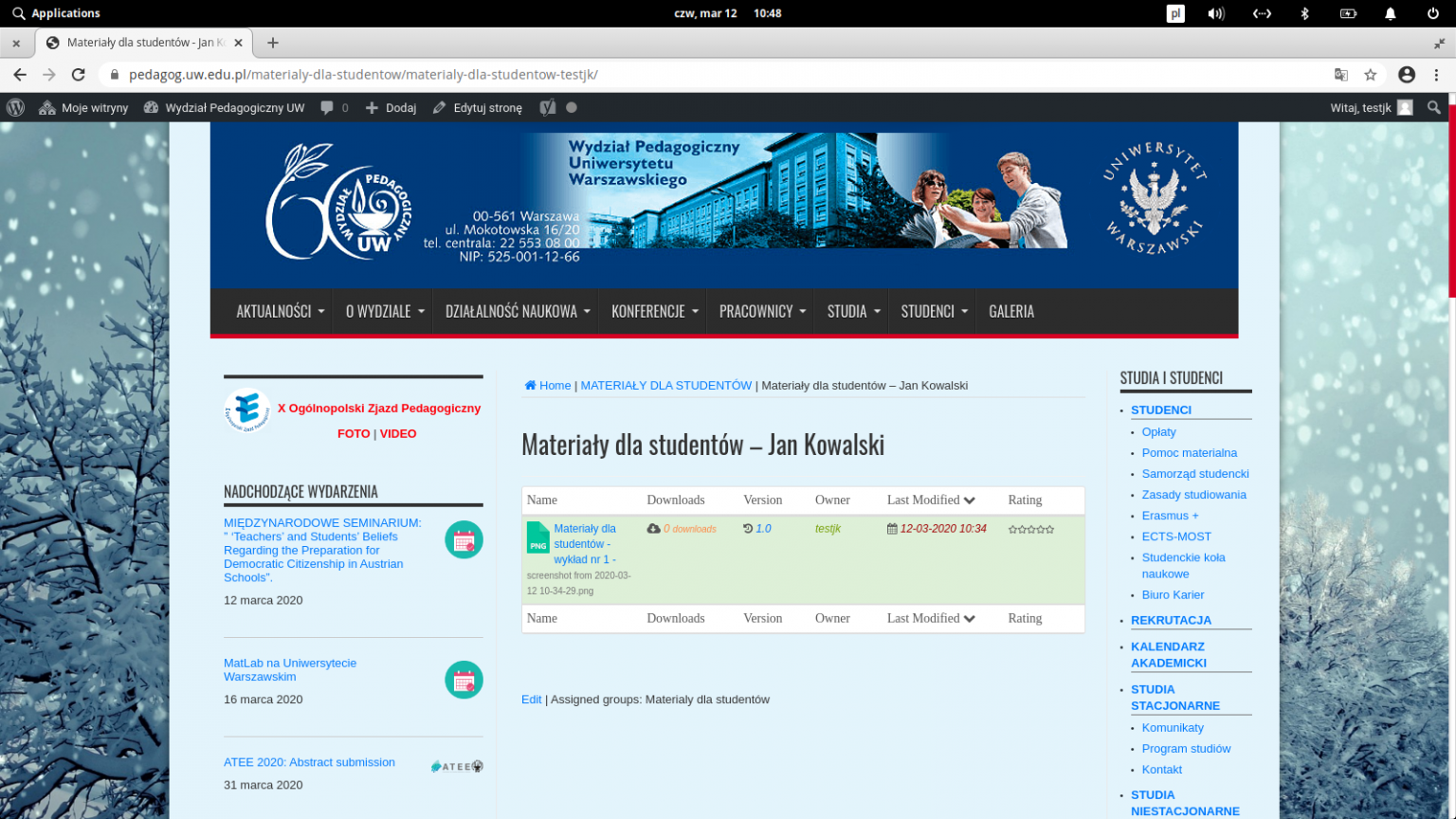This screenshot has height=819, width=1456.
Task: Open the system volume icon
Action: (1216, 13)
